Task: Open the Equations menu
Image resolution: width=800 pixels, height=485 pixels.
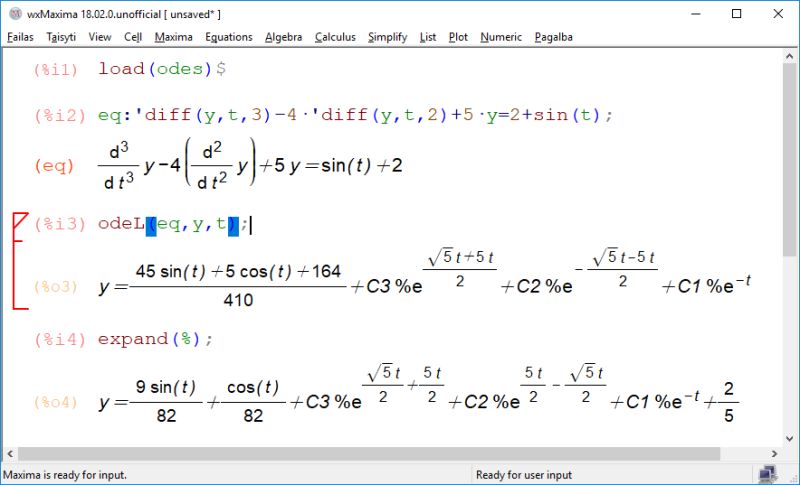Action: [x=229, y=37]
